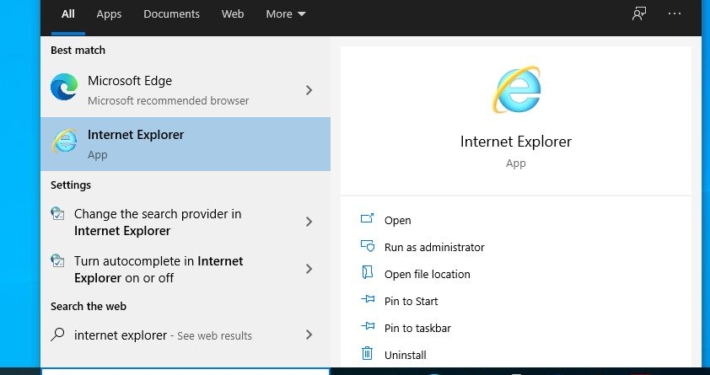Click the large Internet Explorer logo

[516, 90]
